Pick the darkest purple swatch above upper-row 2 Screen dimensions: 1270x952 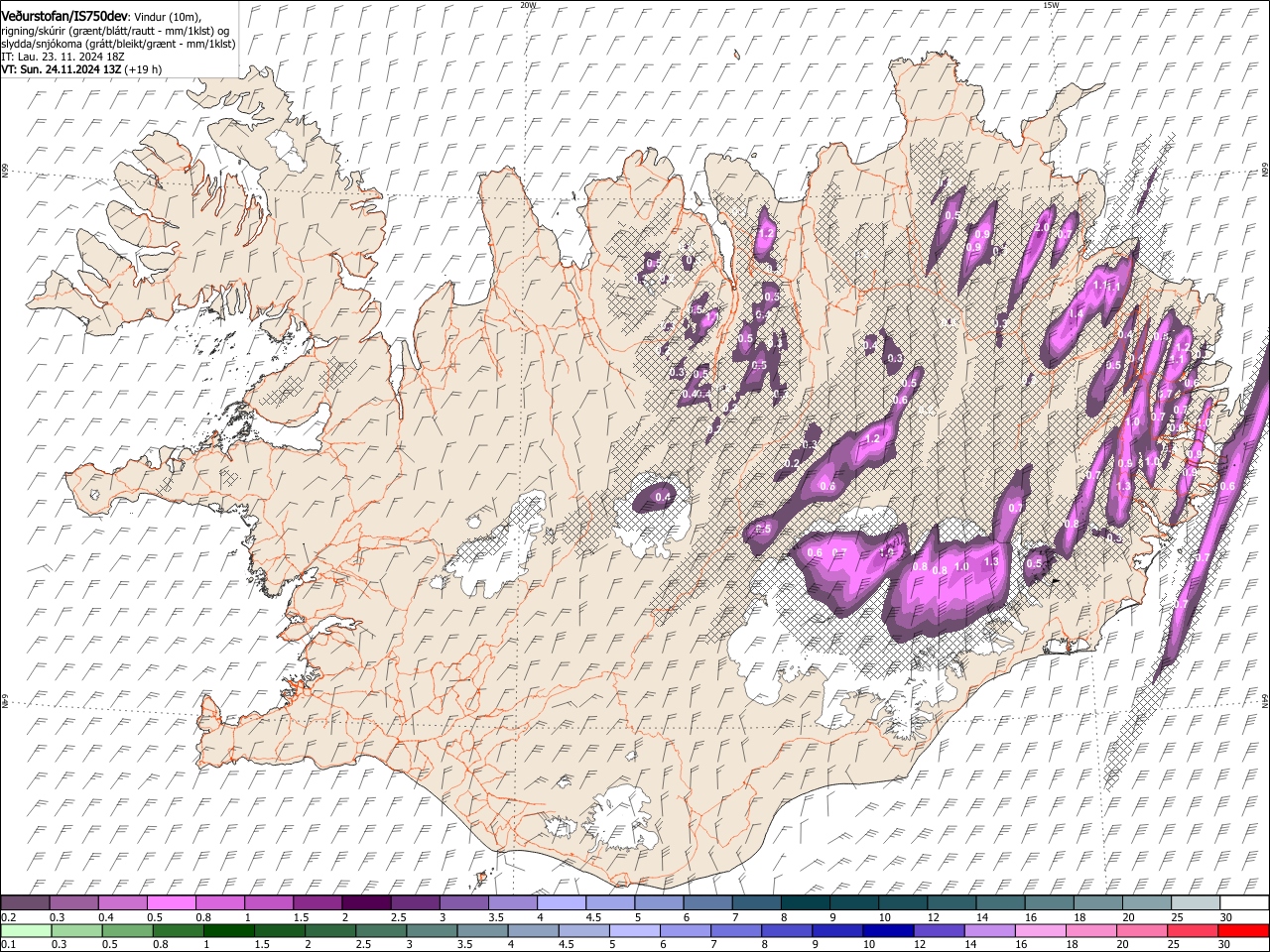[x=366, y=903]
